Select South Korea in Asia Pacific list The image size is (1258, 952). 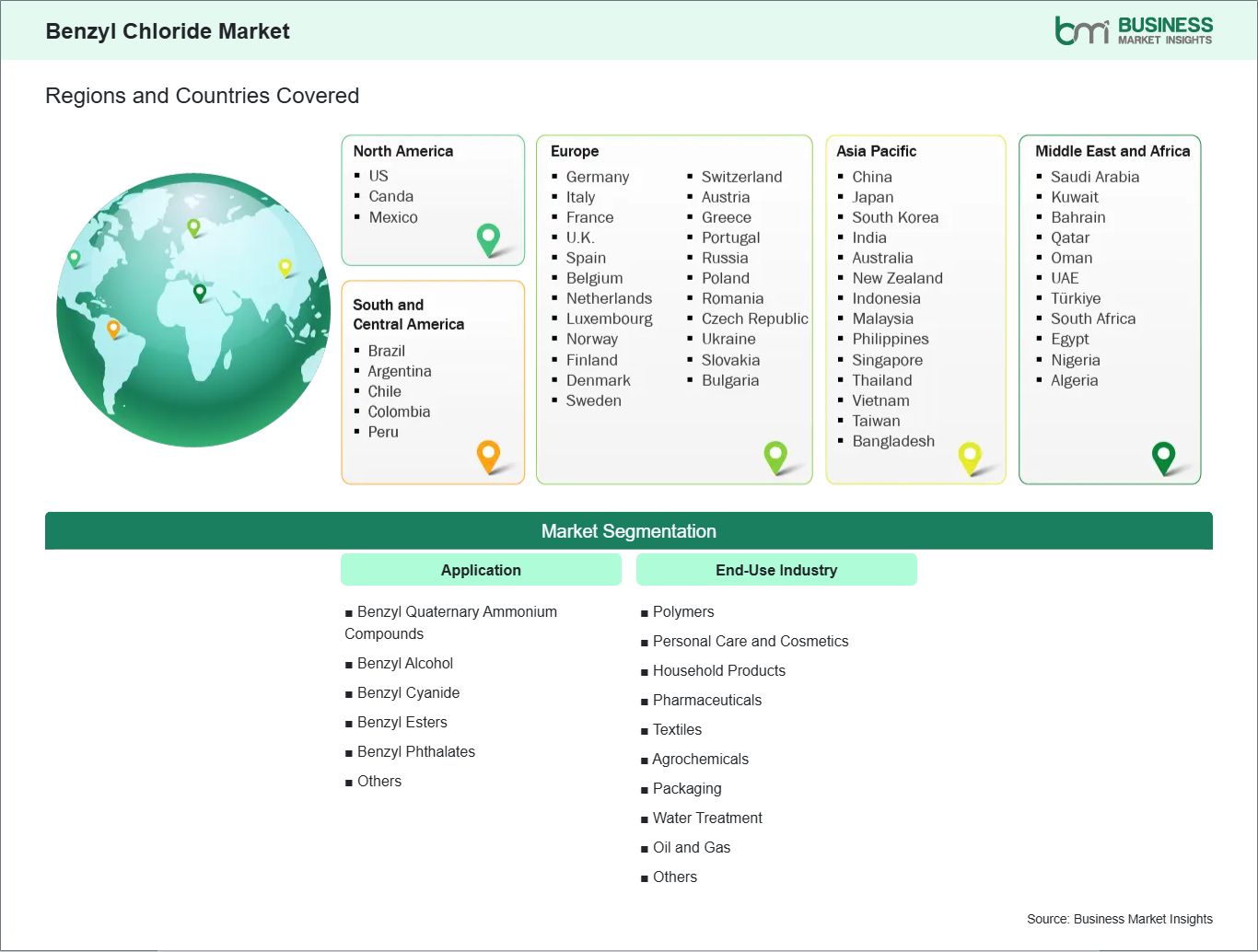point(894,217)
